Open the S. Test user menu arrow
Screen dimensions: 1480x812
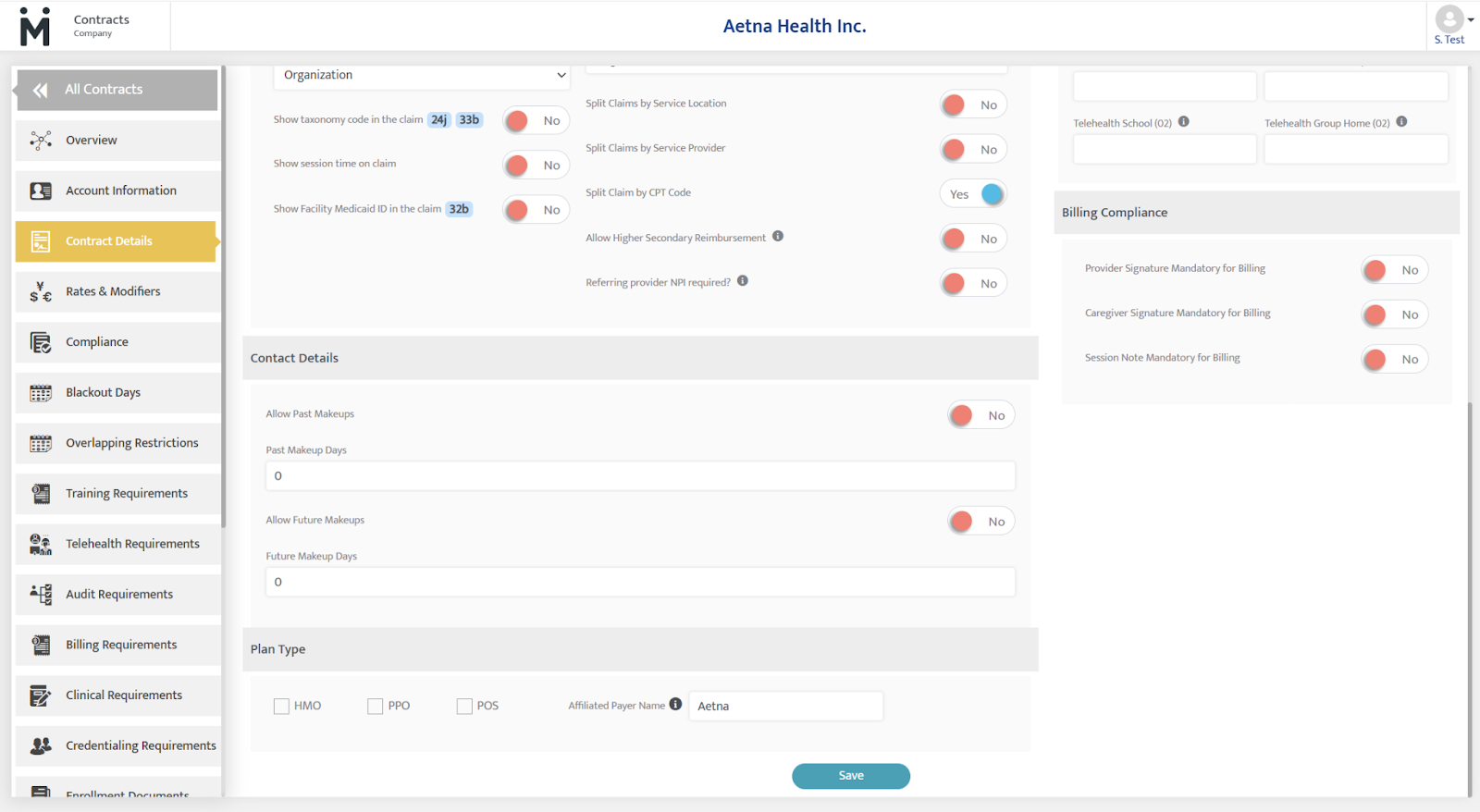[1471, 19]
